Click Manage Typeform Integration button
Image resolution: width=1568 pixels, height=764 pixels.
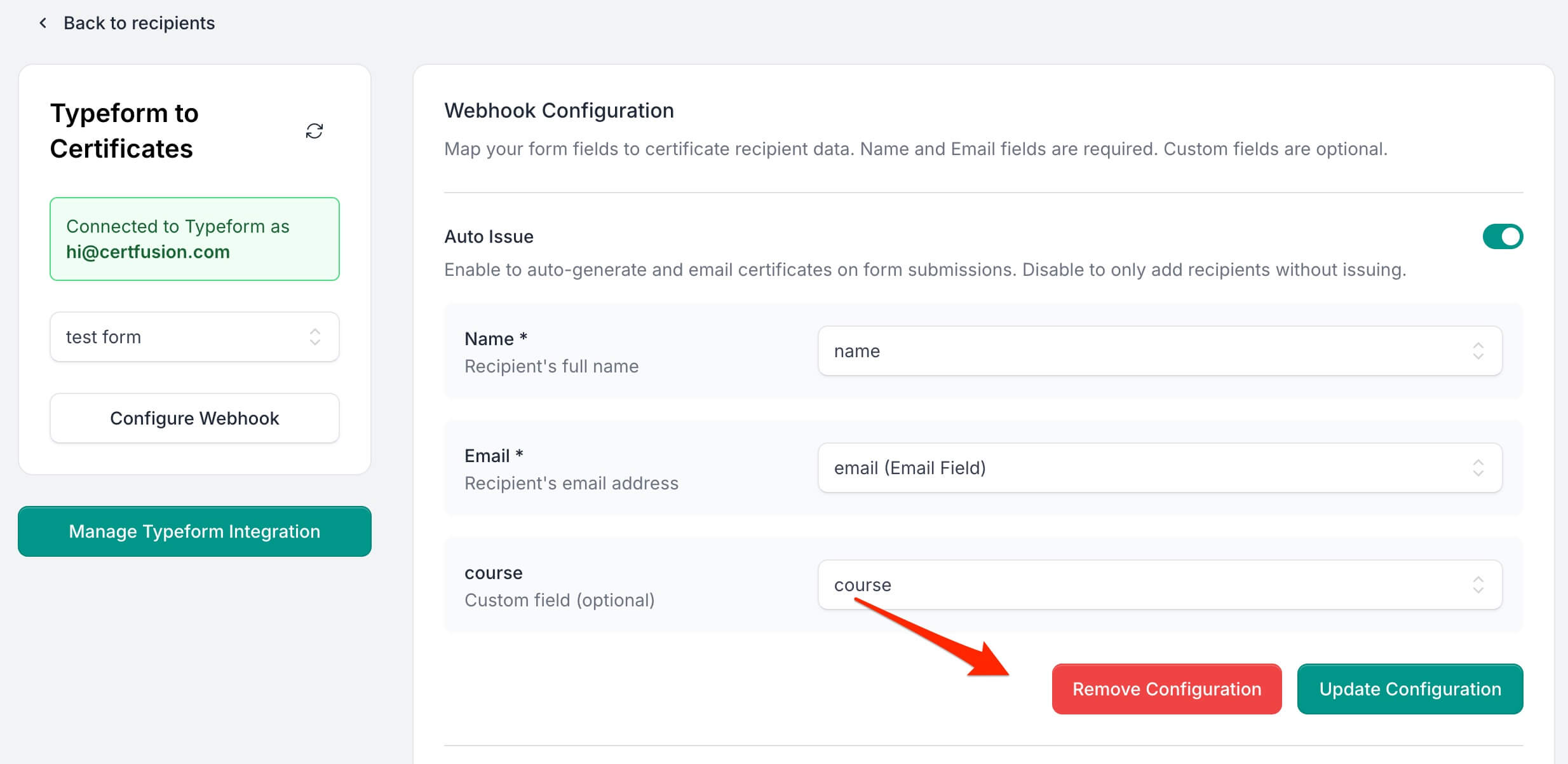coord(194,531)
